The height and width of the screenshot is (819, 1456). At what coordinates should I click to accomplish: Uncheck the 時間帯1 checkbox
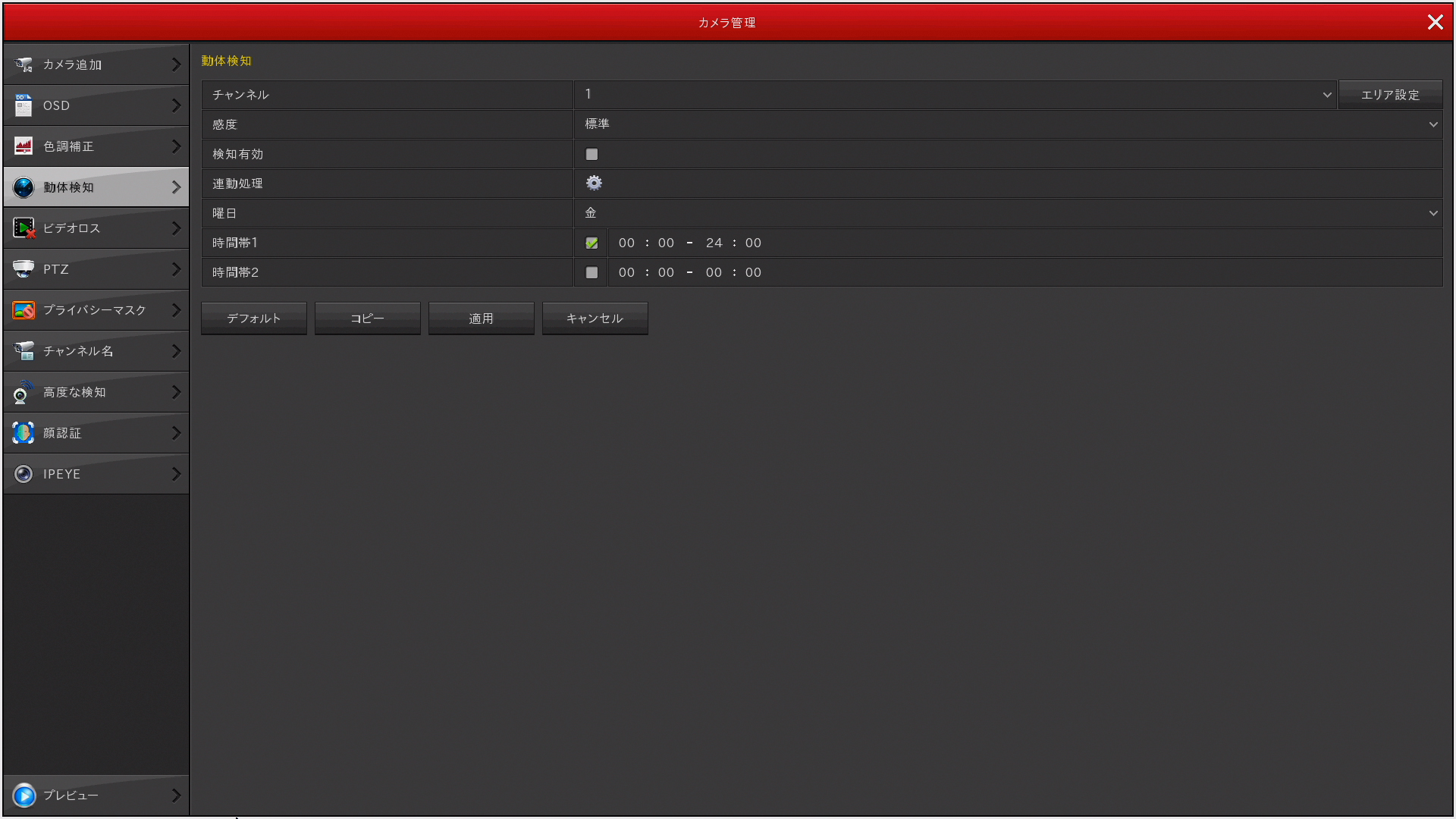pyautogui.click(x=591, y=243)
